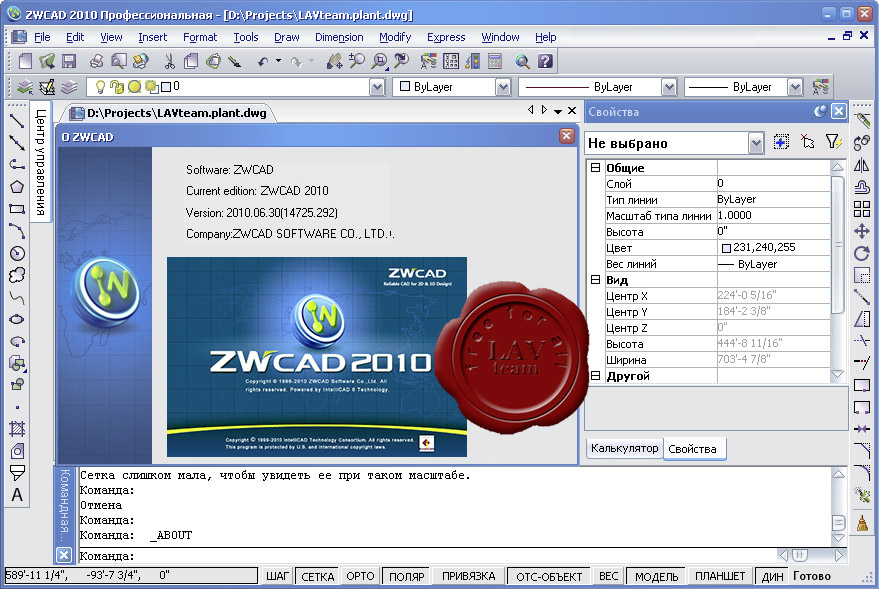
Task: Create a new drawing with New icon
Action: (x=25, y=61)
